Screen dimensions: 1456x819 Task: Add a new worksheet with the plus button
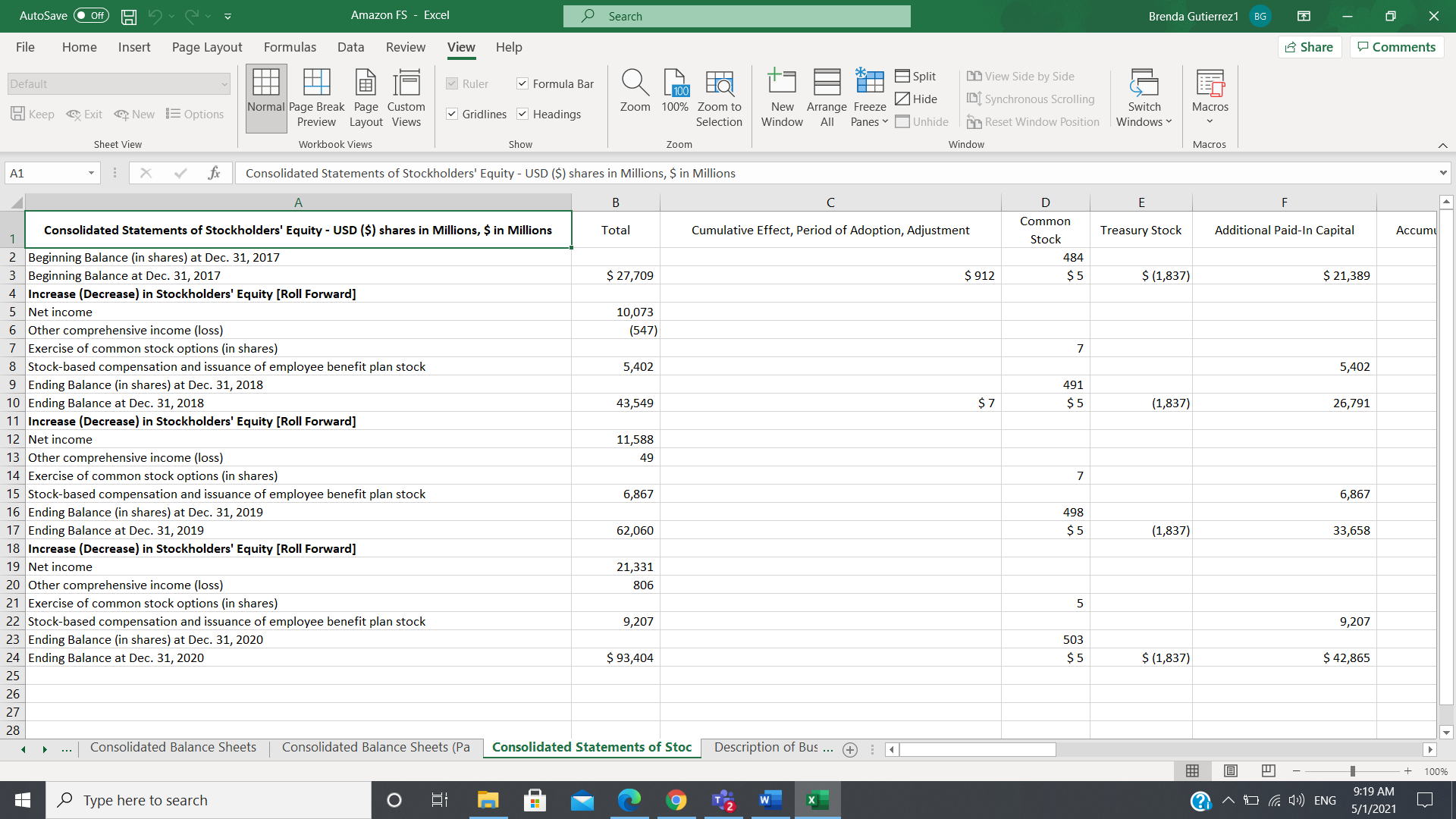click(x=849, y=749)
